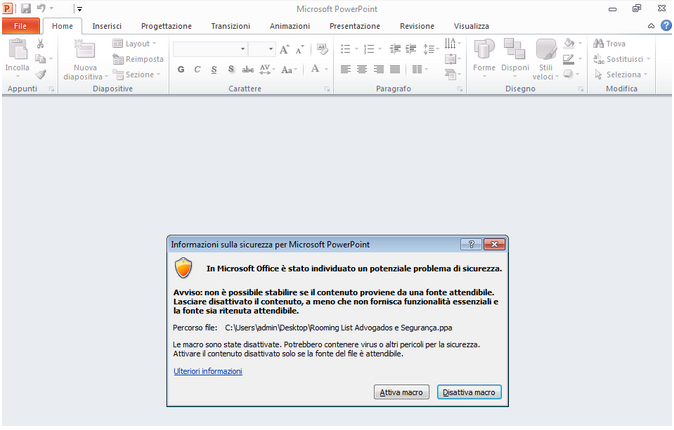Click the Trova binoculars icon
The height and width of the screenshot is (430, 674).
point(598,43)
